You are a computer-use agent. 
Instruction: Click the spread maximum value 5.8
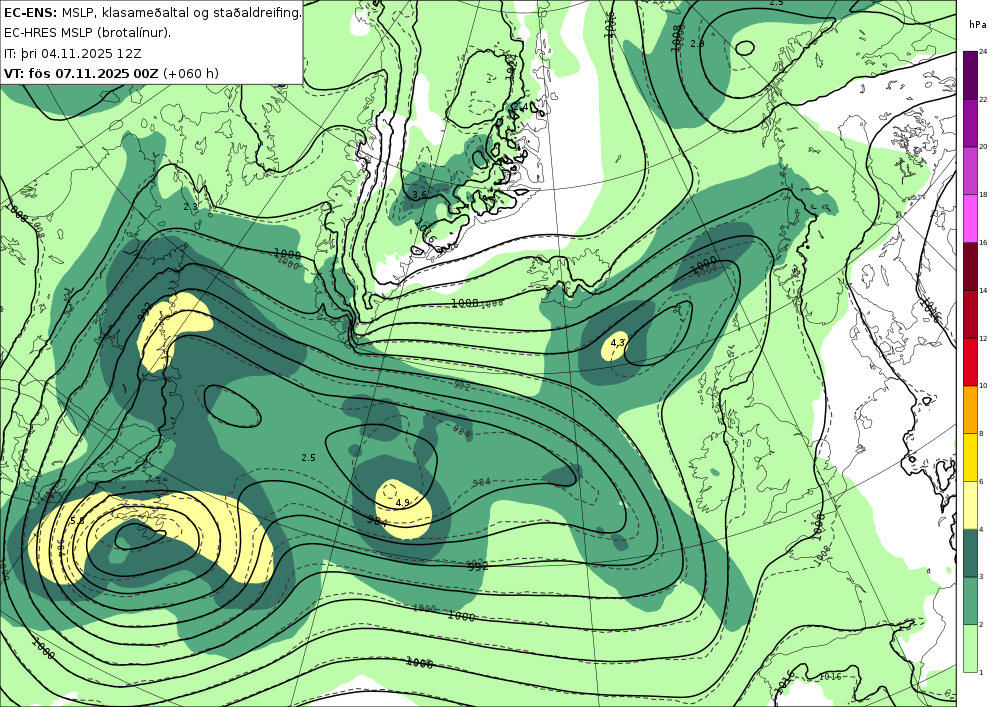77,521
